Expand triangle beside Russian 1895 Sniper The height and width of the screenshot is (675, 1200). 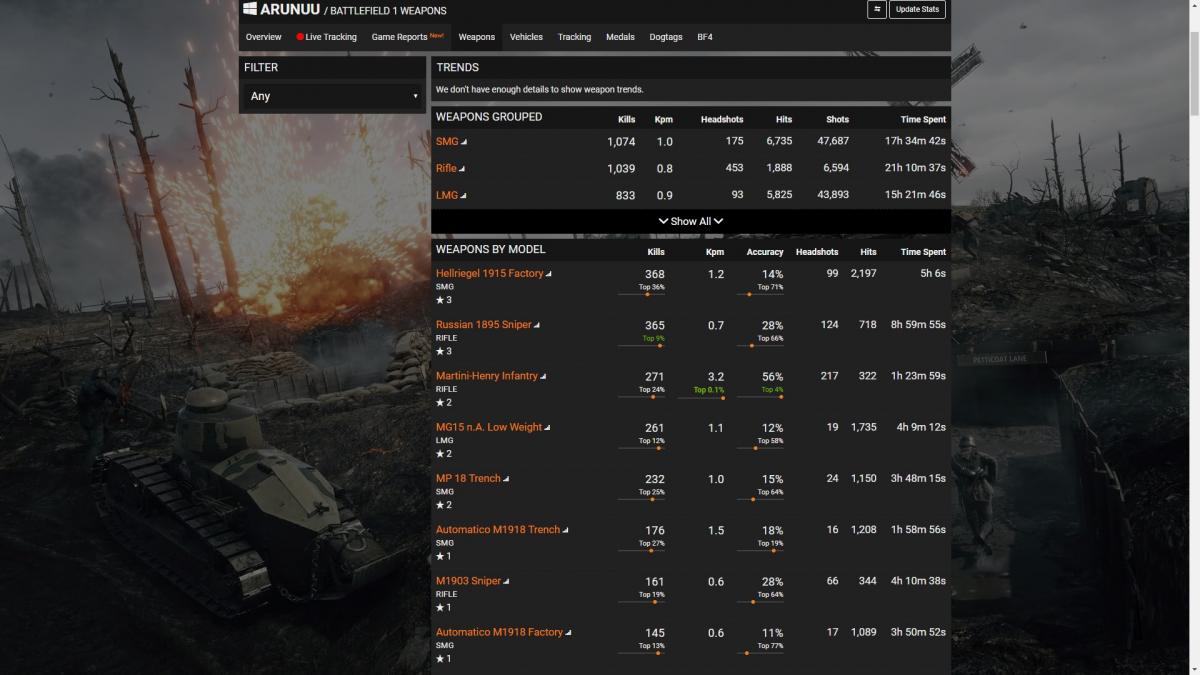[537, 326]
